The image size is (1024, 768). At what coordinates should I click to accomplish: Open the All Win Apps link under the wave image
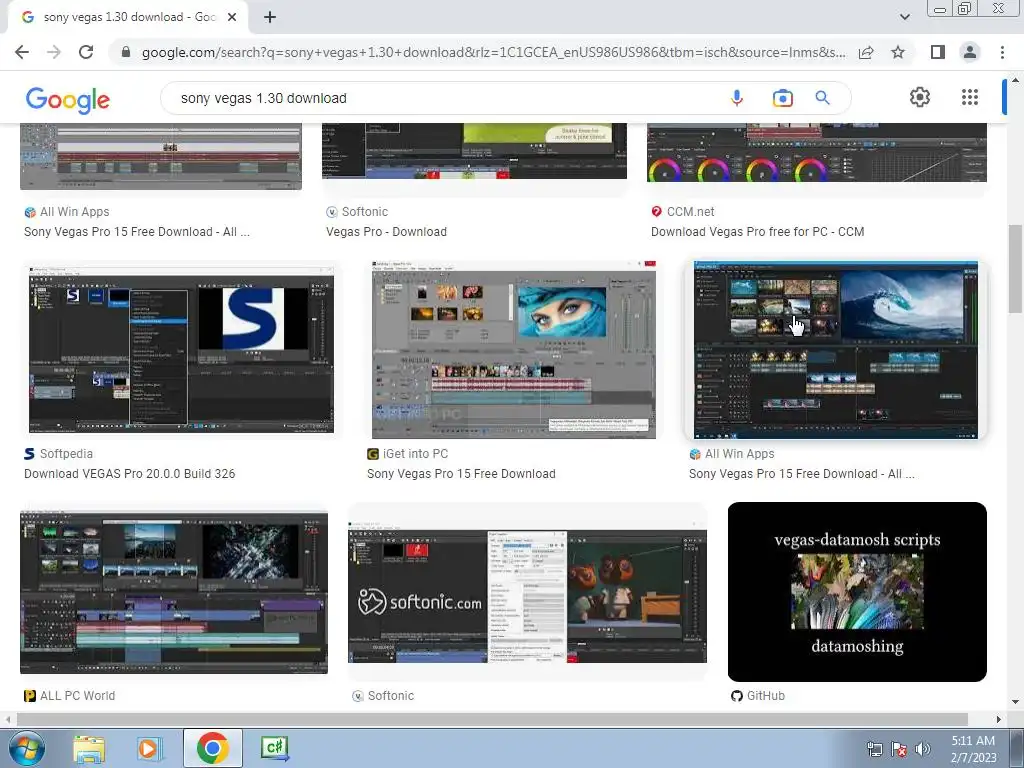click(801, 474)
